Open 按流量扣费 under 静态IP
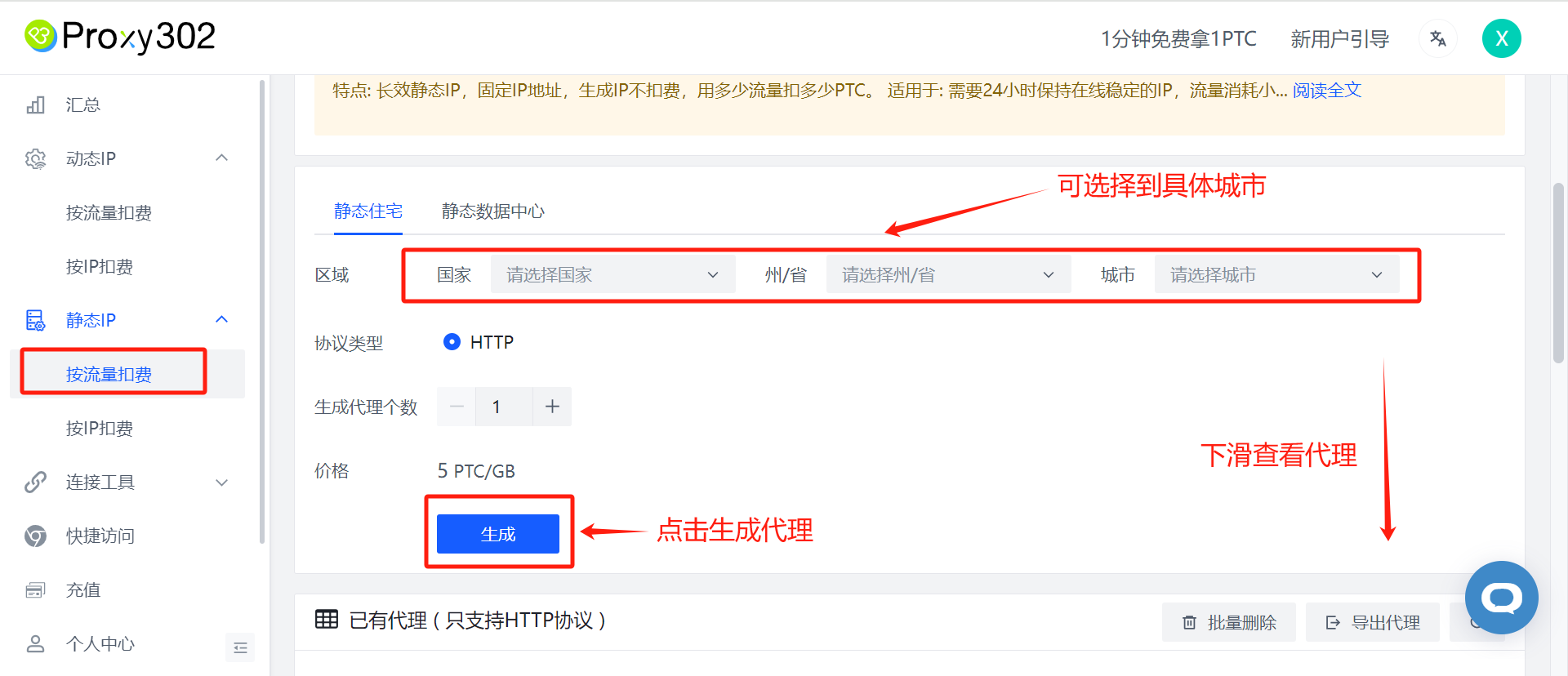 [x=127, y=374]
